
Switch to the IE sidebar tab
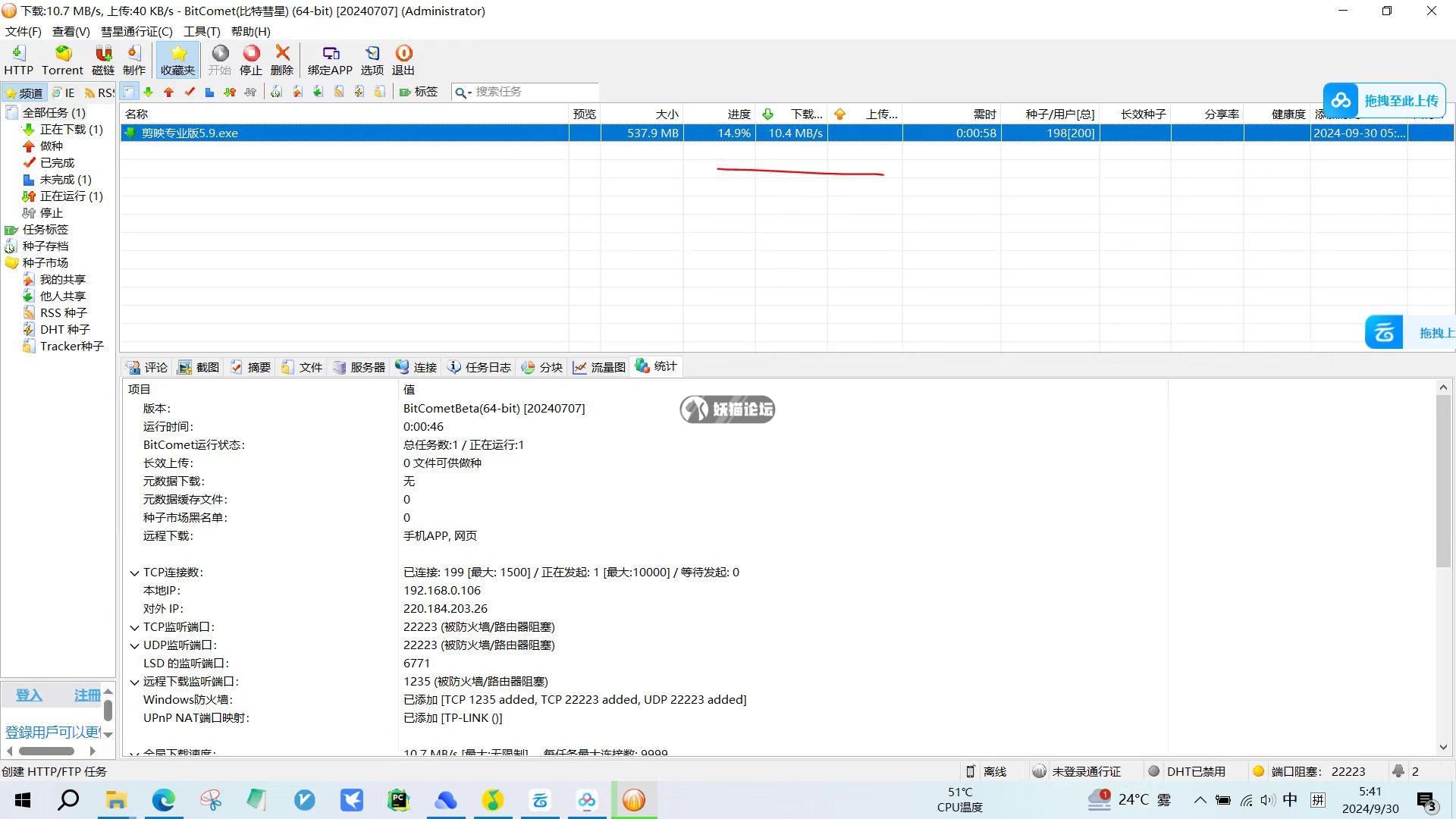(x=64, y=93)
